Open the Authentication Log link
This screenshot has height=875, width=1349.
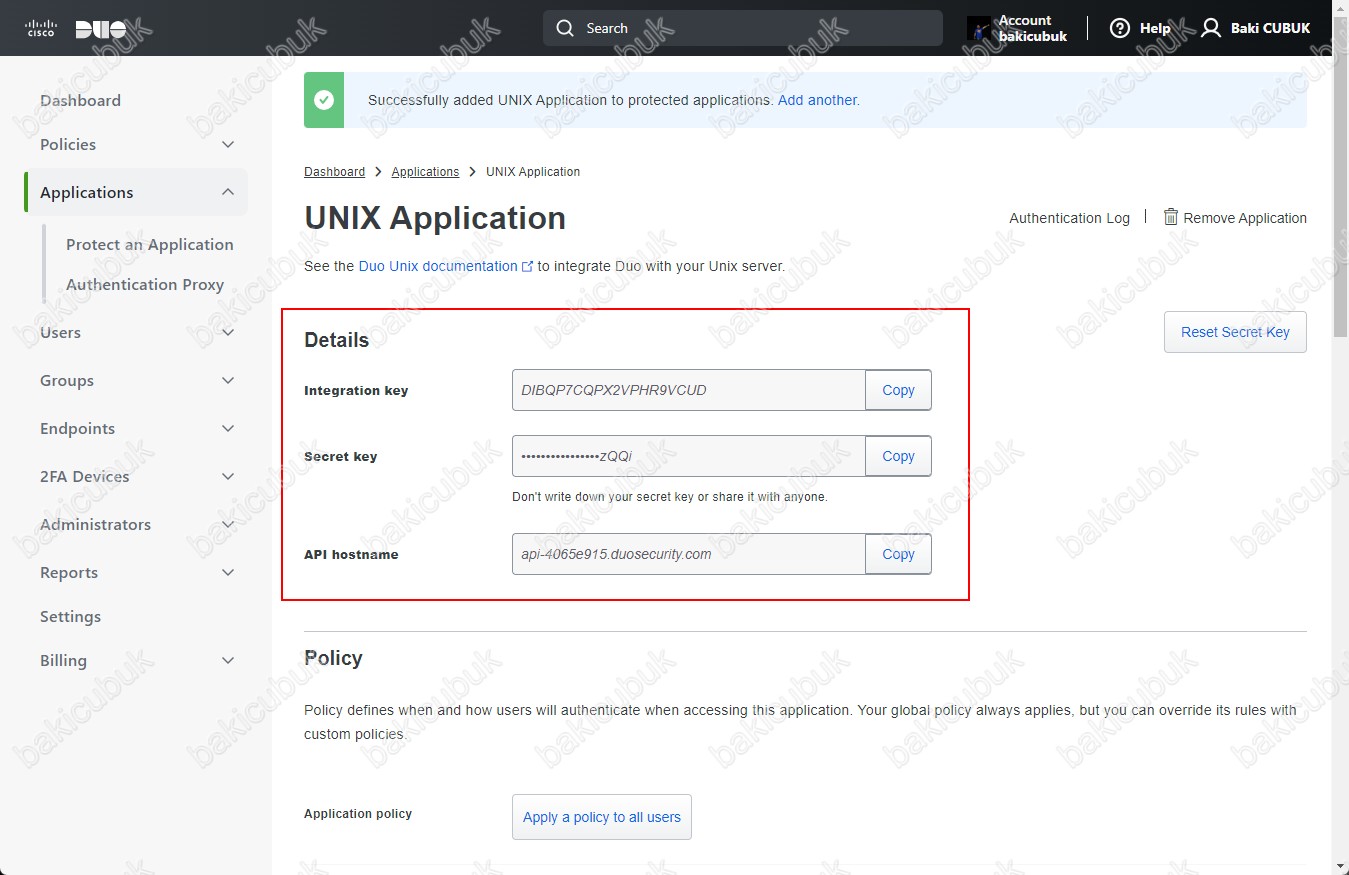(1069, 218)
